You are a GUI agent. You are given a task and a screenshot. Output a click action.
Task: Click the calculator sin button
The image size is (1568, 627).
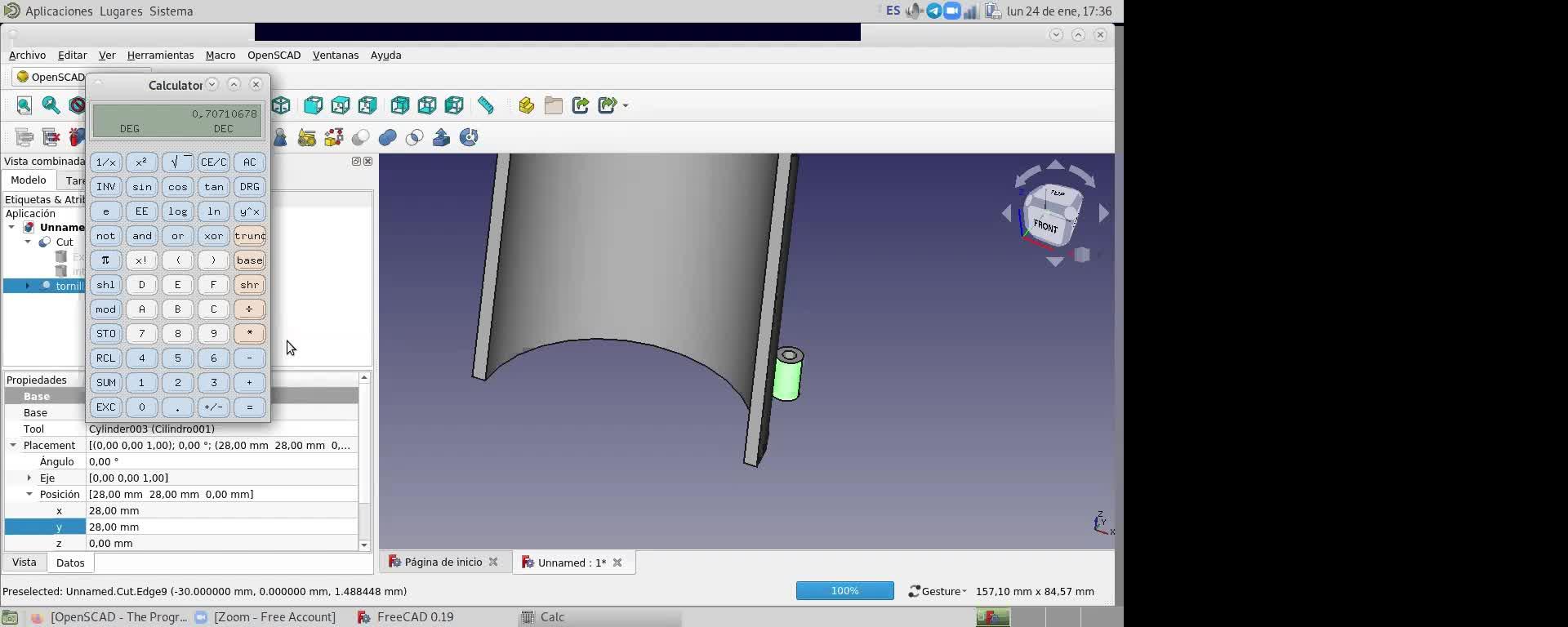click(x=142, y=187)
